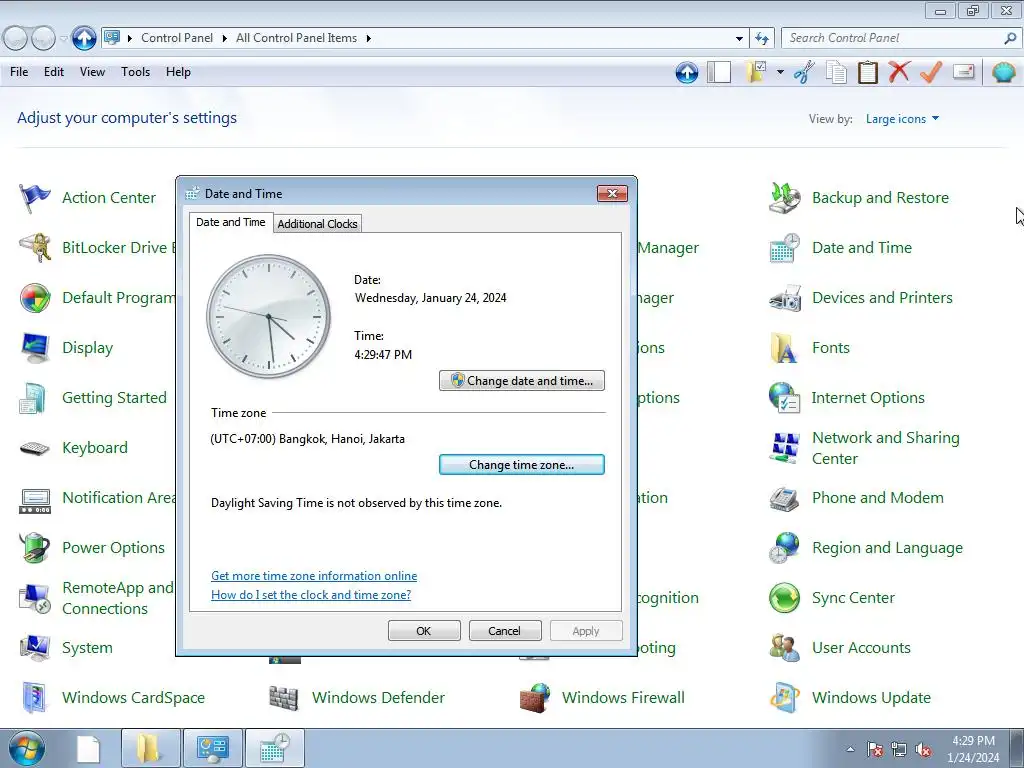
Task: Open the Edit menu
Action: pos(54,72)
